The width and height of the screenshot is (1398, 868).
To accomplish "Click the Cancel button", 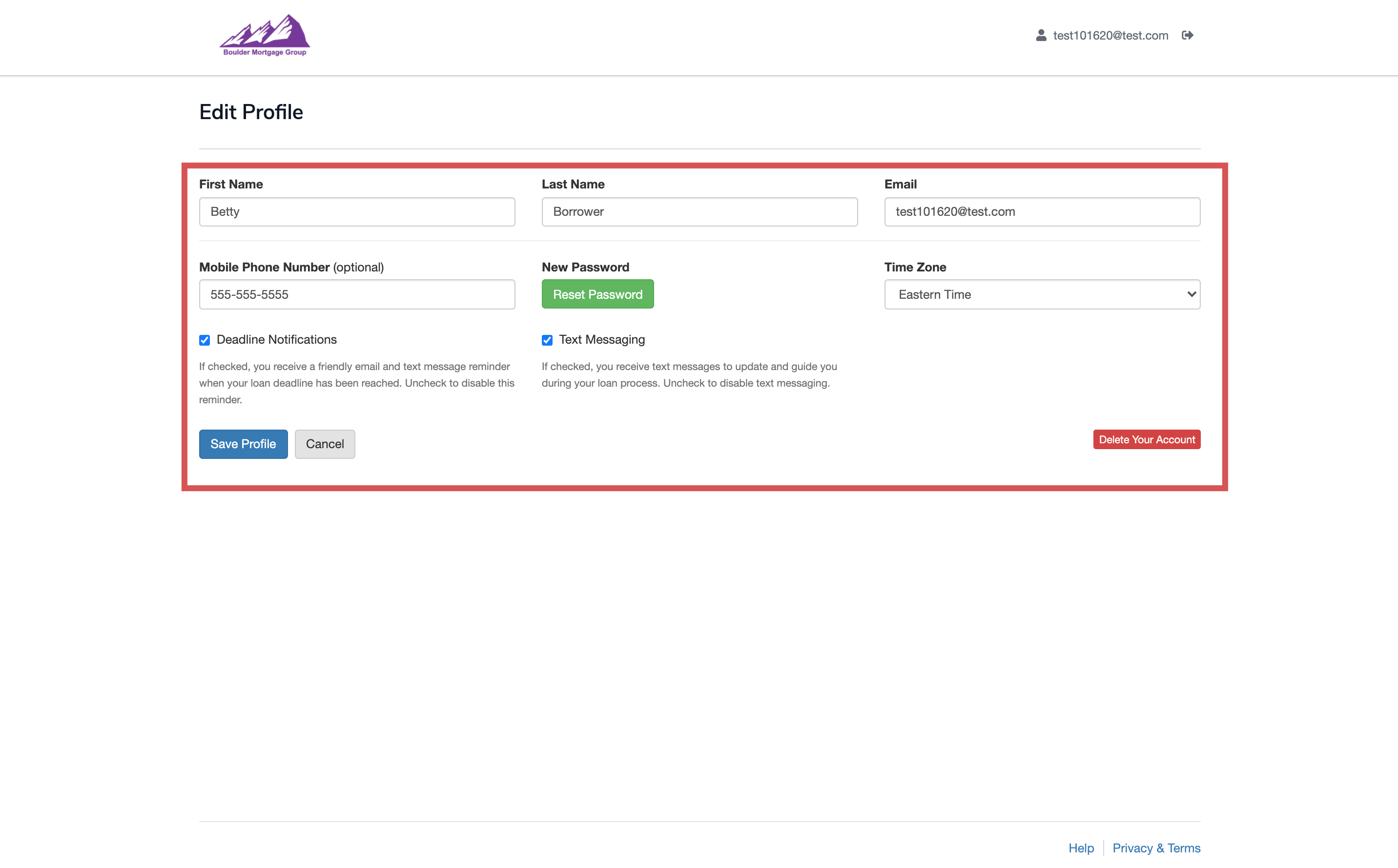I will pos(324,444).
